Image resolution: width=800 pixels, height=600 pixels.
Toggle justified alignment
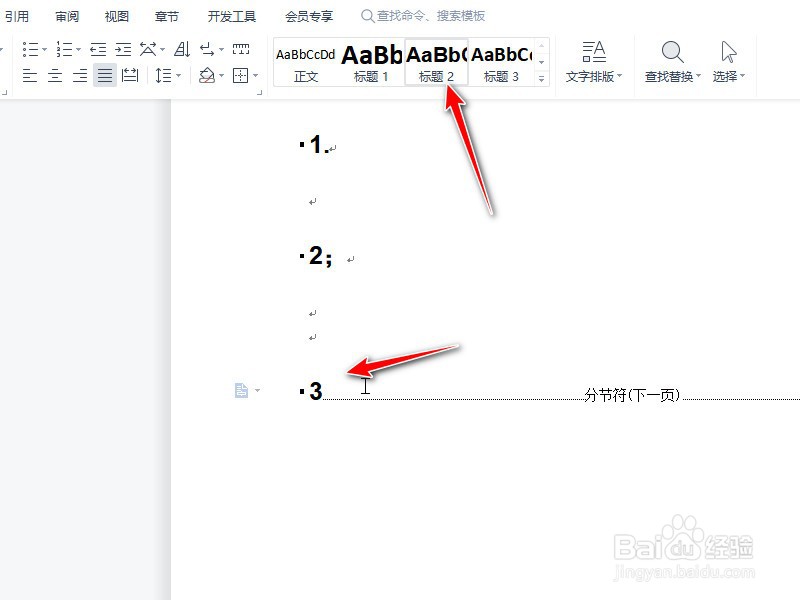tap(105, 76)
